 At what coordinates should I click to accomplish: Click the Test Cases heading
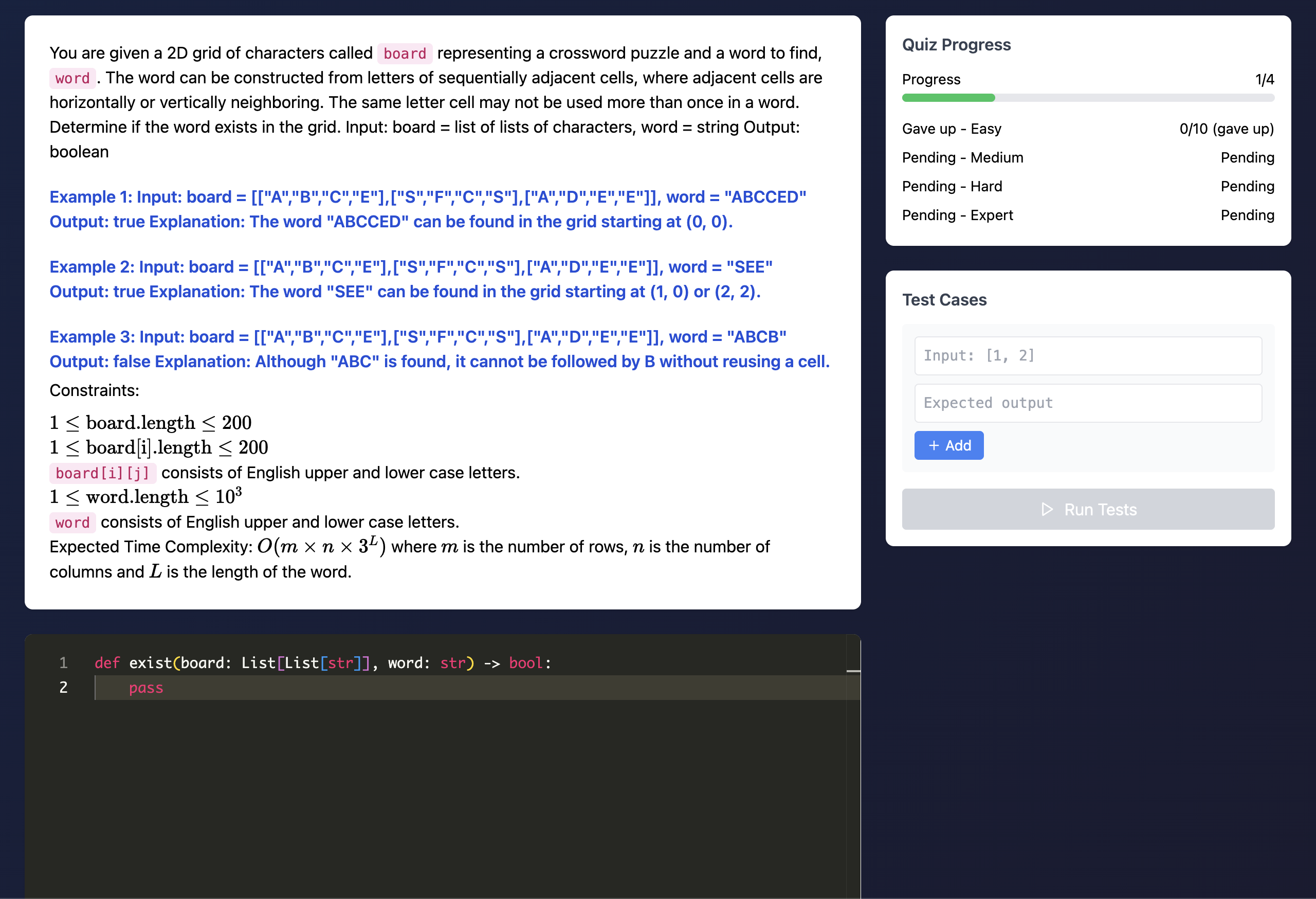944,300
